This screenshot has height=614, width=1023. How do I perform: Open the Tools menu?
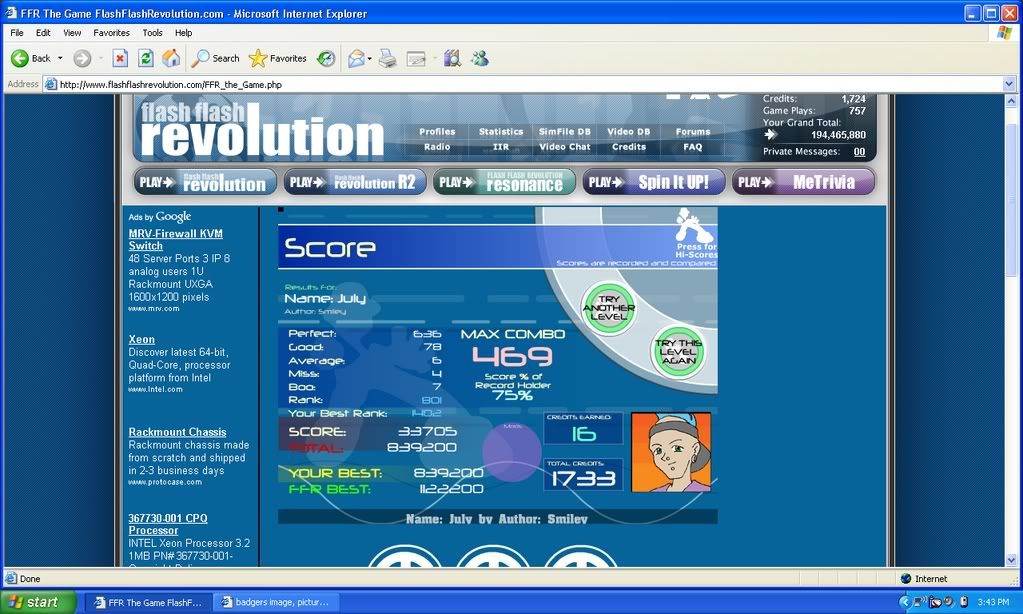click(152, 33)
